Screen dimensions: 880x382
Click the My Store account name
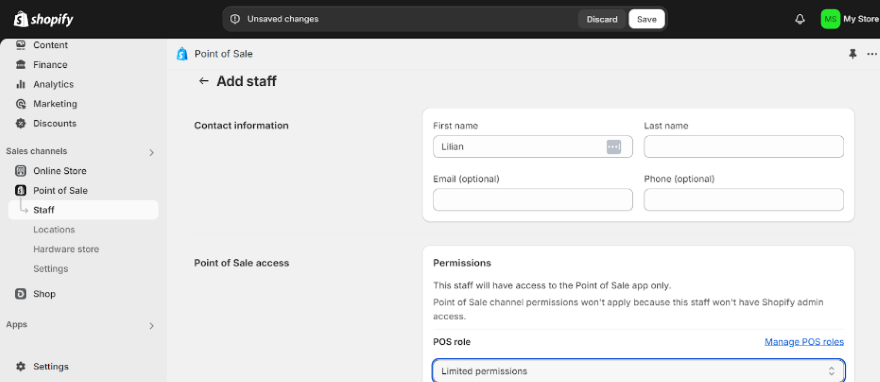(x=861, y=19)
